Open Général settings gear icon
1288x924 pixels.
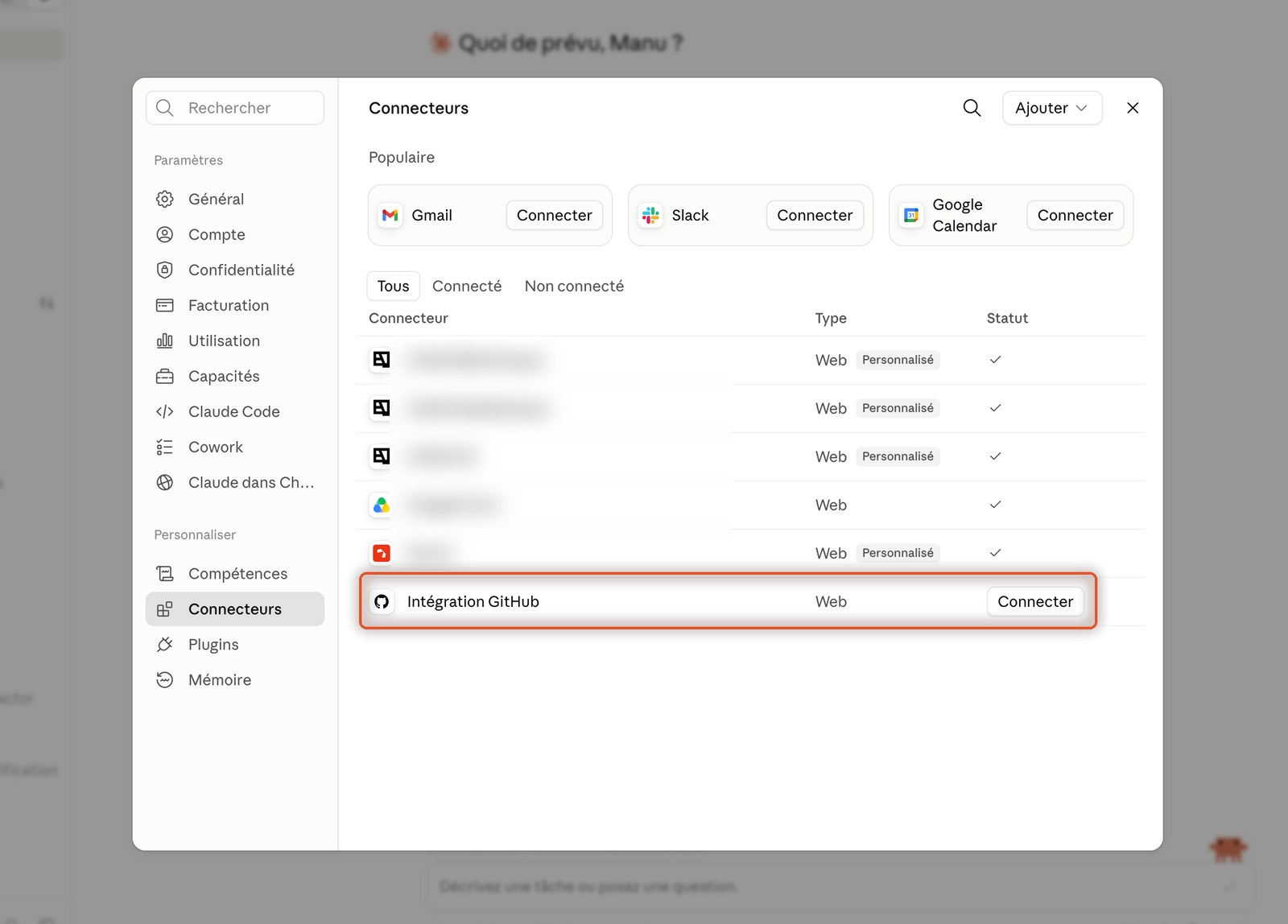pos(165,199)
